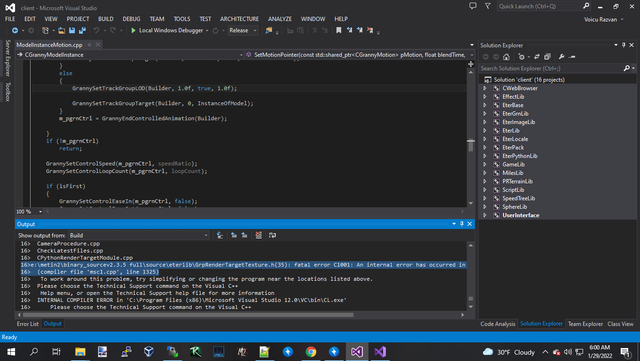The width and height of the screenshot is (640, 361).
Task: Expand the EterLib project node
Action: tap(485, 131)
